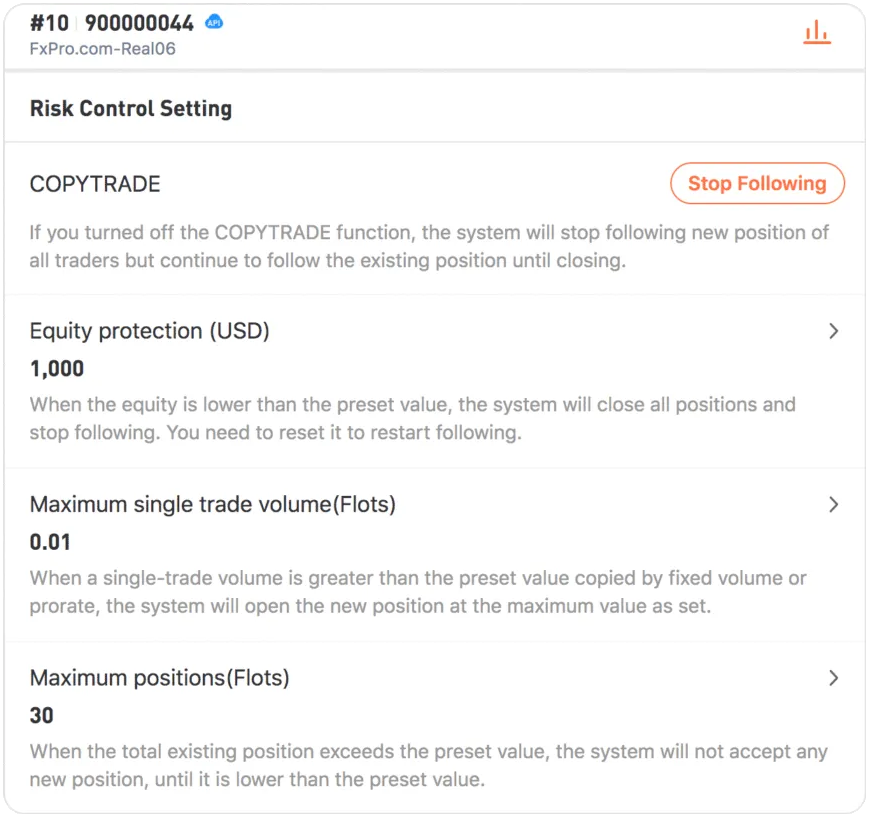This screenshot has width=869, height=817.
Task: Select account number 900000044
Action: pos(139,23)
